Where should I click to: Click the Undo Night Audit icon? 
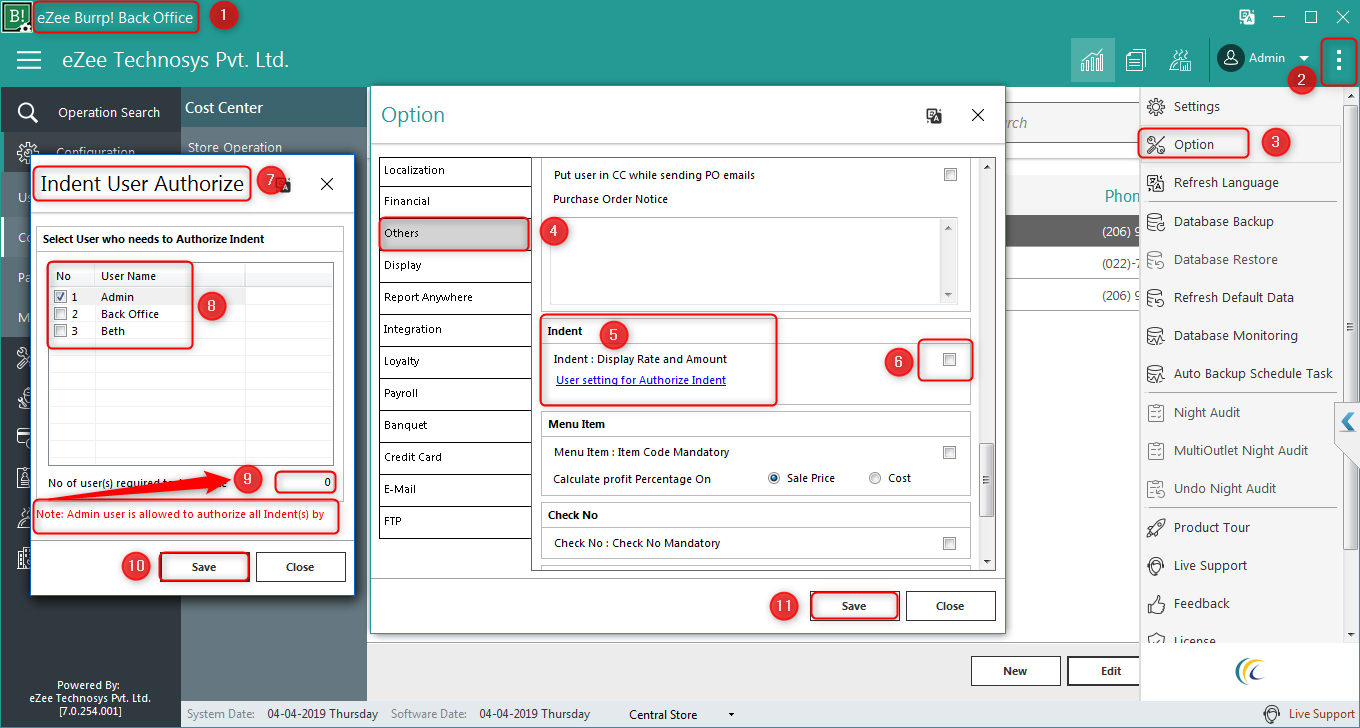(1156, 489)
